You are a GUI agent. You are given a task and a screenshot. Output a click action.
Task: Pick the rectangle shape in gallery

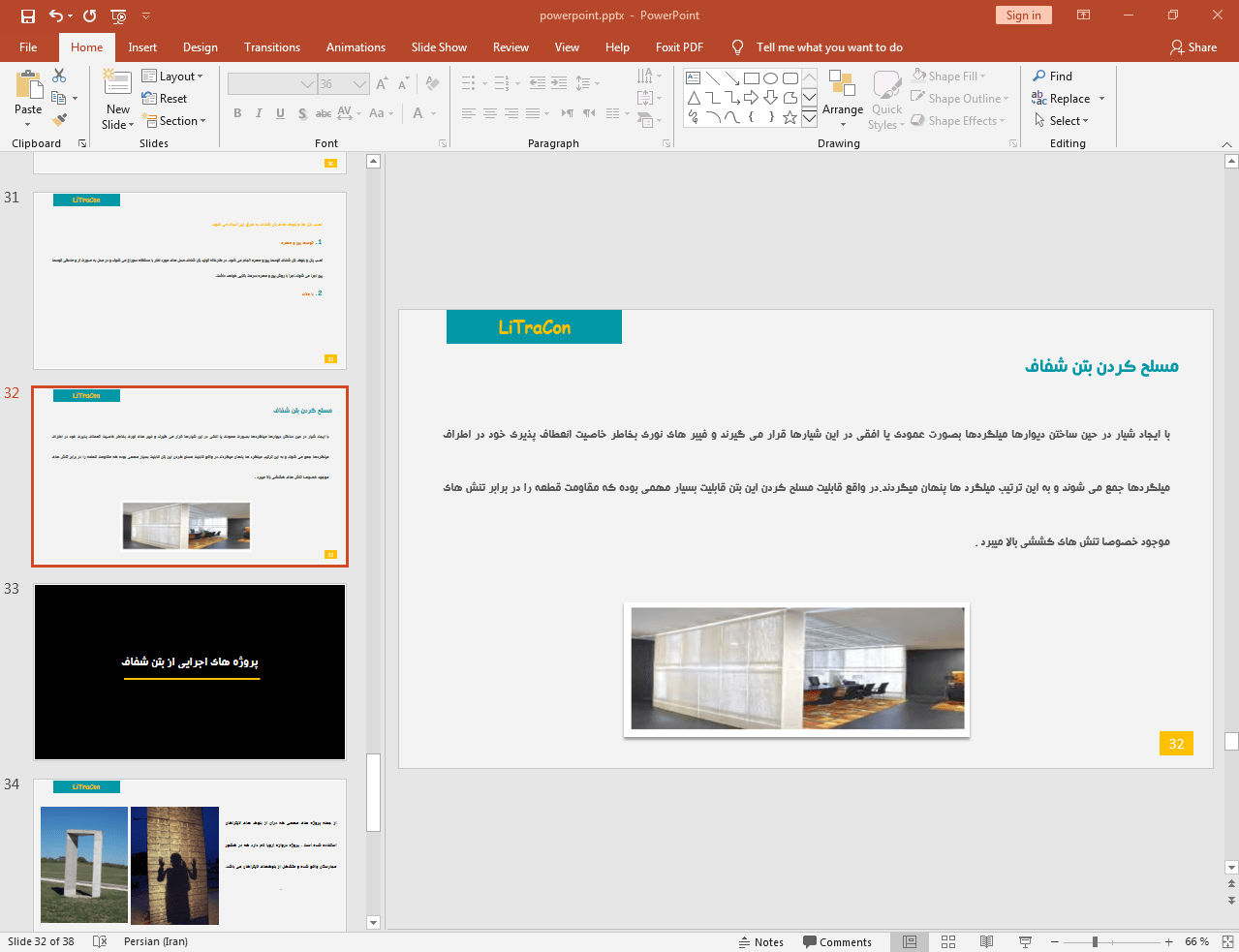click(752, 77)
